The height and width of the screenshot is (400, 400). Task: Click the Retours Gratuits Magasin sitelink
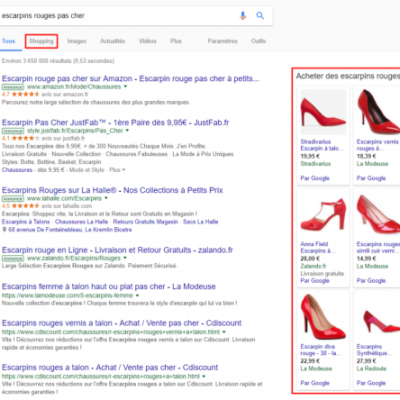(145, 222)
